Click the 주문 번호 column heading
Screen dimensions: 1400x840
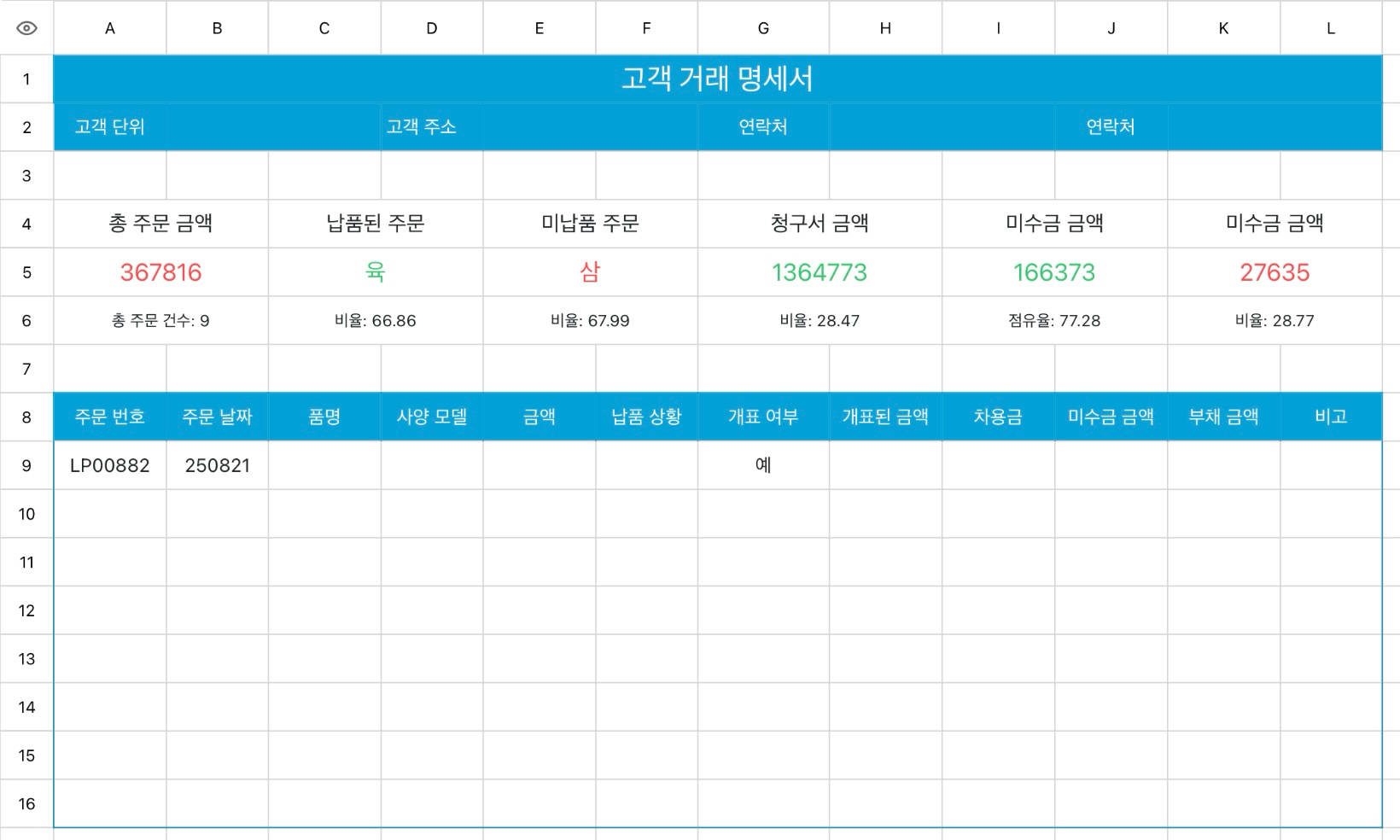(x=110, y=417)
